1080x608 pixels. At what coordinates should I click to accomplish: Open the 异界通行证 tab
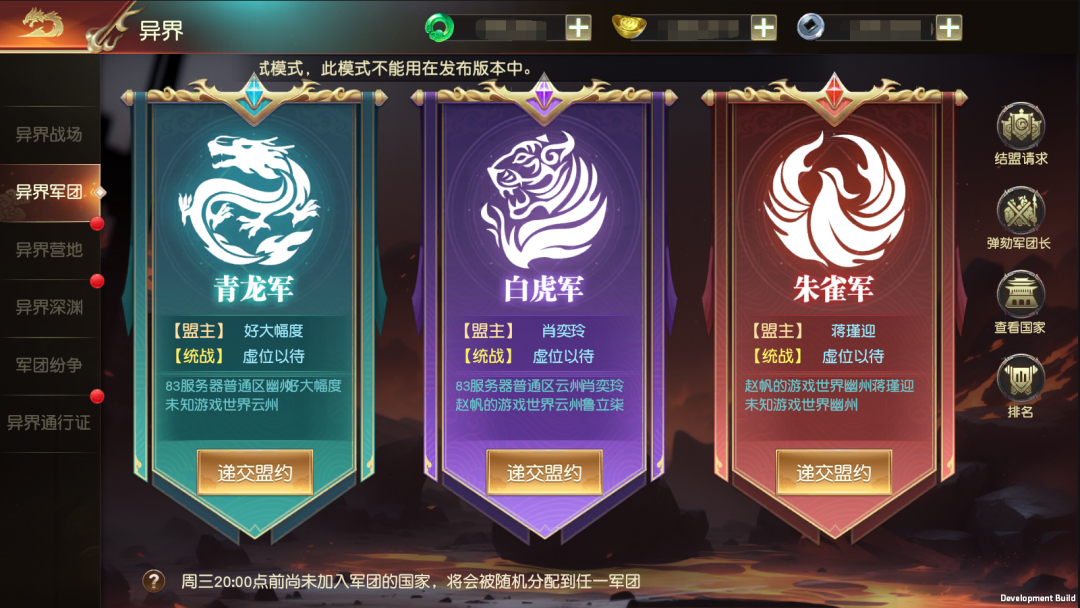[x=50, y=423]
